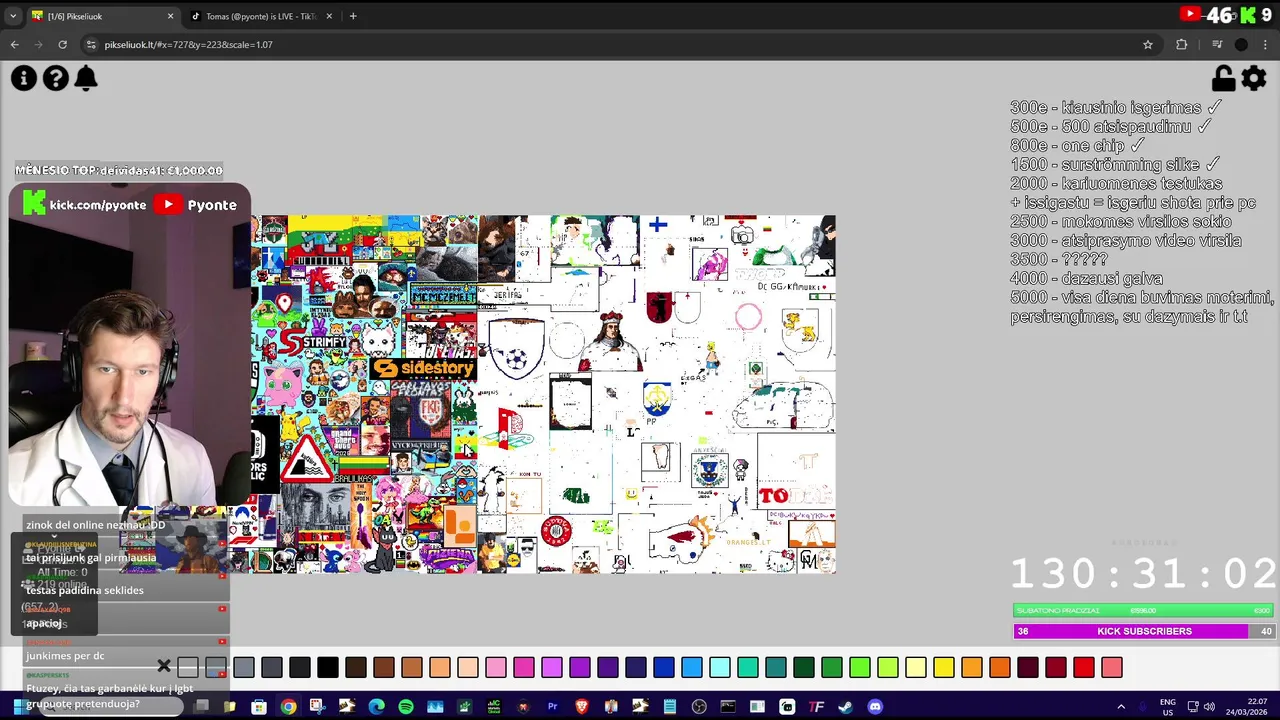
Task: Click the red TO text on the canvas
Action: click(x=775, y=496)
